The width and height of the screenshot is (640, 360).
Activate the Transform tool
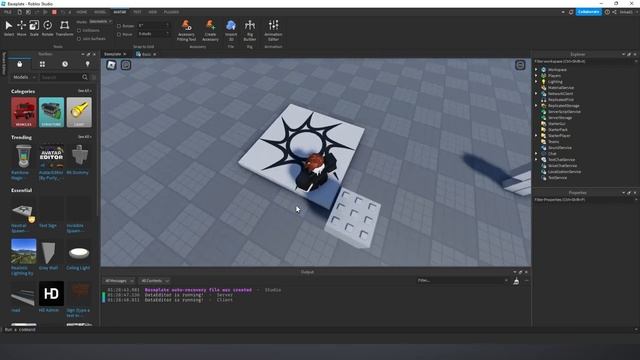click(64, 28)
